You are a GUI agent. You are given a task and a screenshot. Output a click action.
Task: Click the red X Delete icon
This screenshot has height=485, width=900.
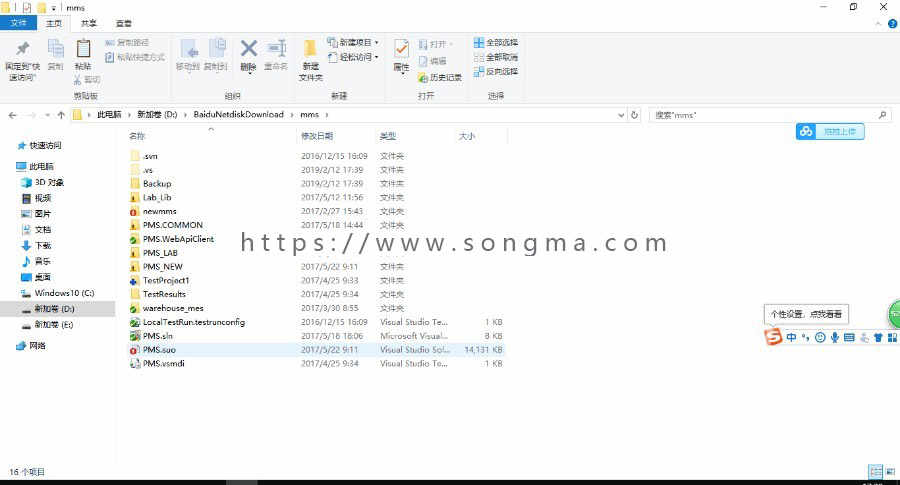(249, 49)
